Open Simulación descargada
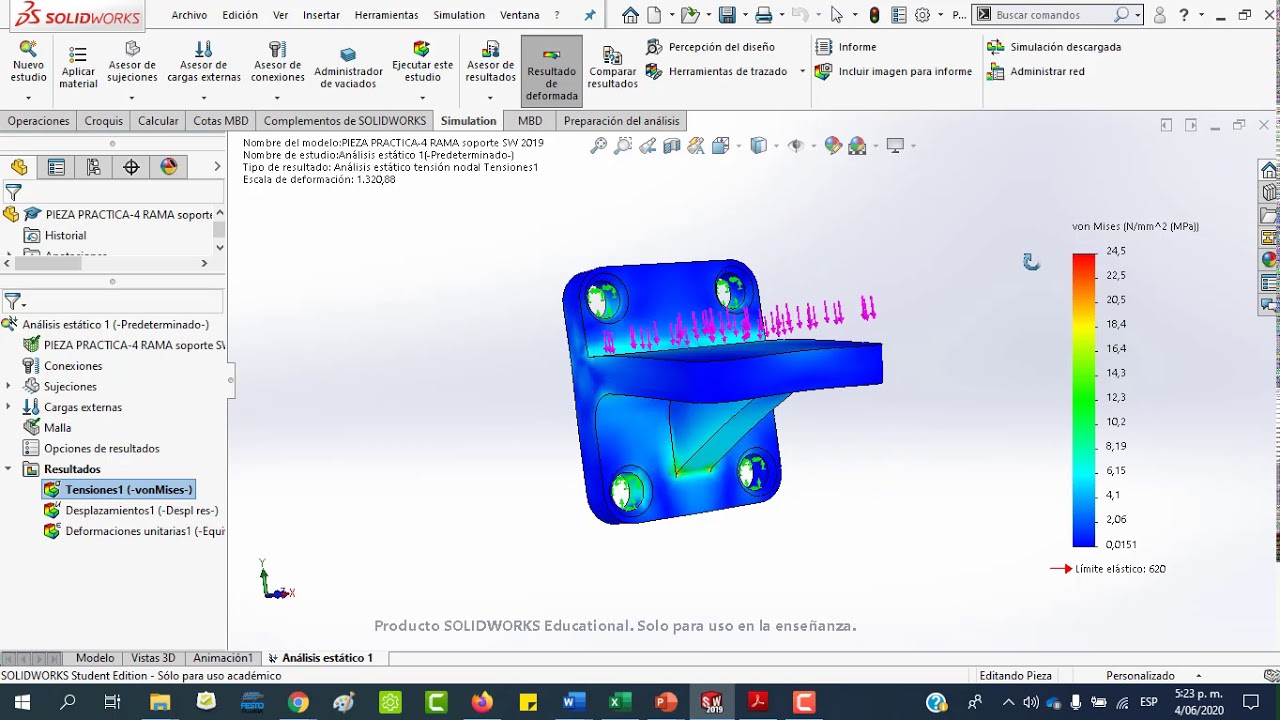1280x720 pixels. coord(1054,47)
